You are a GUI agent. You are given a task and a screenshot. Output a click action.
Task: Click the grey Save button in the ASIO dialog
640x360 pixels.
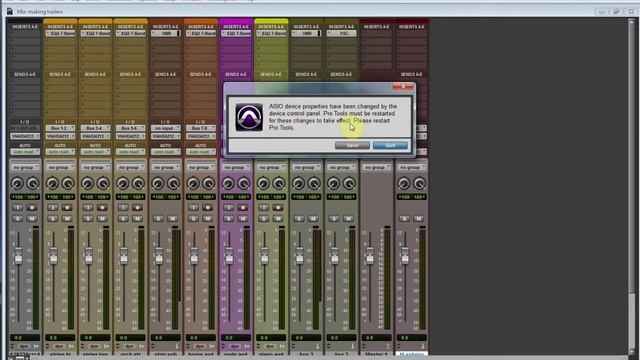tap(352, 145)
